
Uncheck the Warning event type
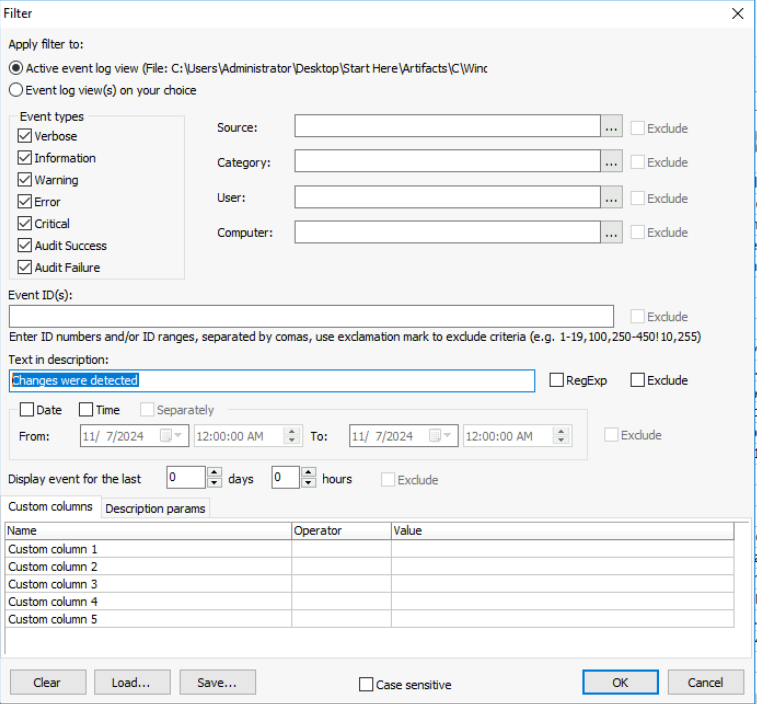(x=25, y=180)
